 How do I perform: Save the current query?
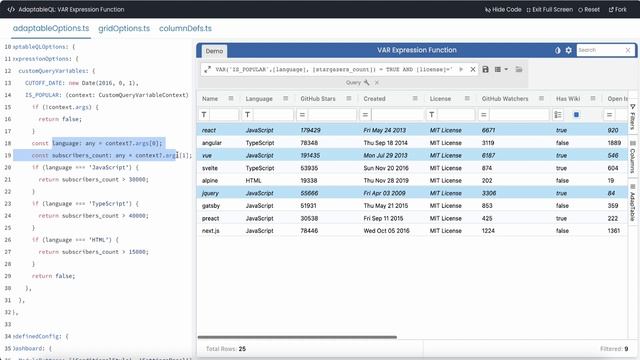pyautogui.click(x=485, y=69)
